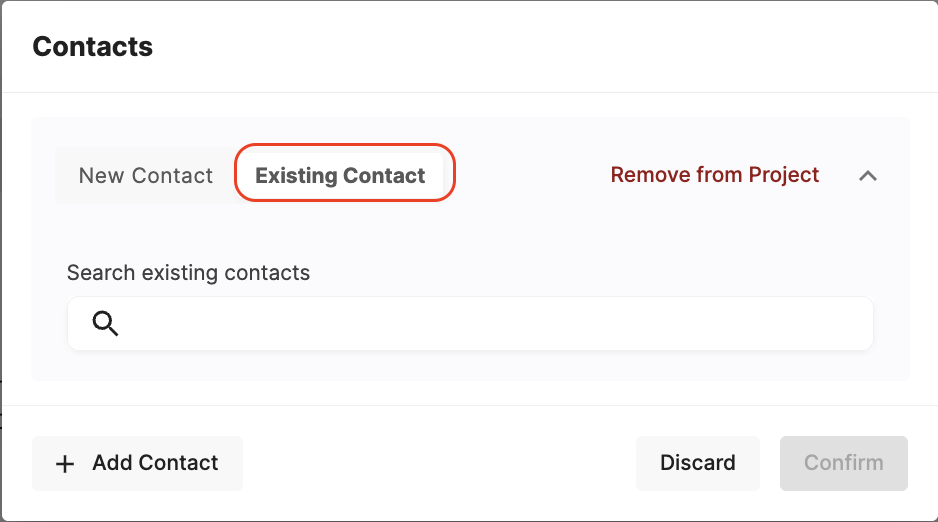Hit the greyed-out Confirm button

pos(843,463)
